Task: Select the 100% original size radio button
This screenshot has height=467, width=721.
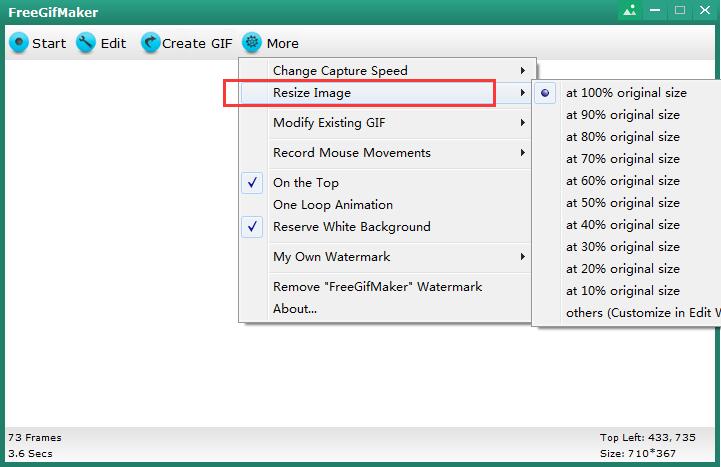Action: (x=545, y=93)
